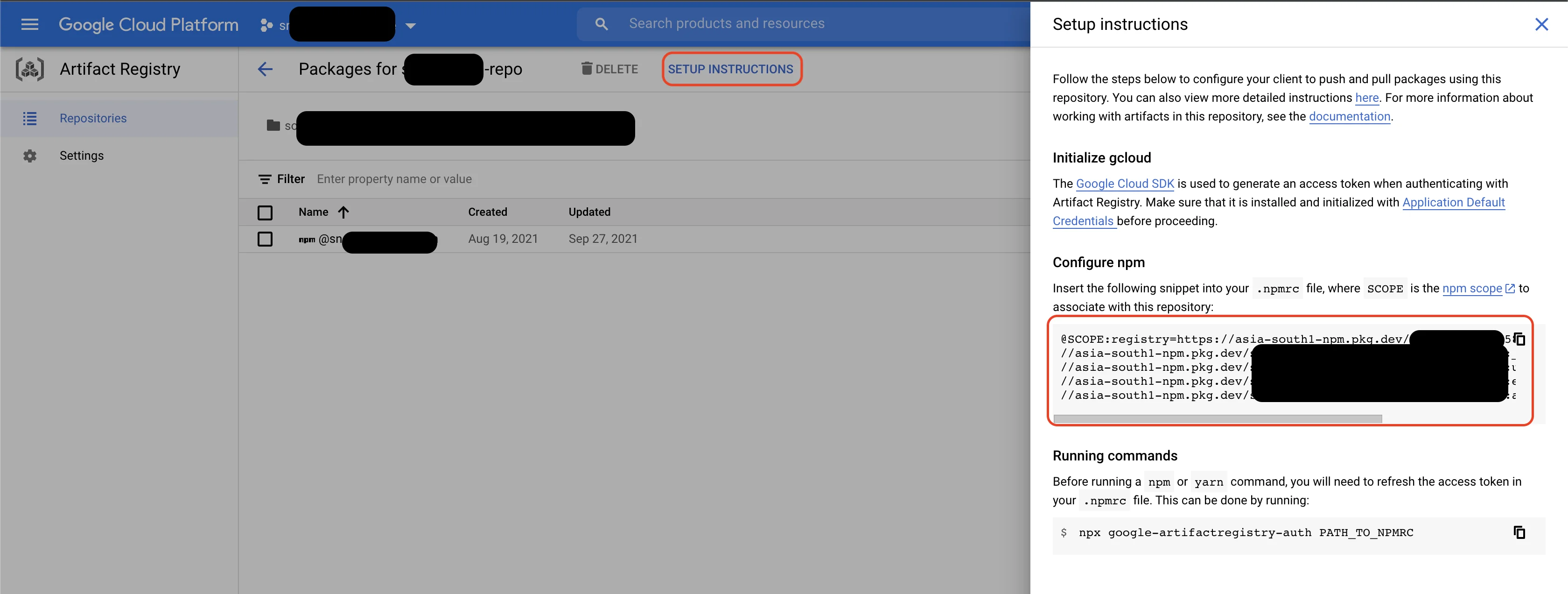Click the Name sort ascending arrow
Screen dimensions: 1568x594
[343, 212]
